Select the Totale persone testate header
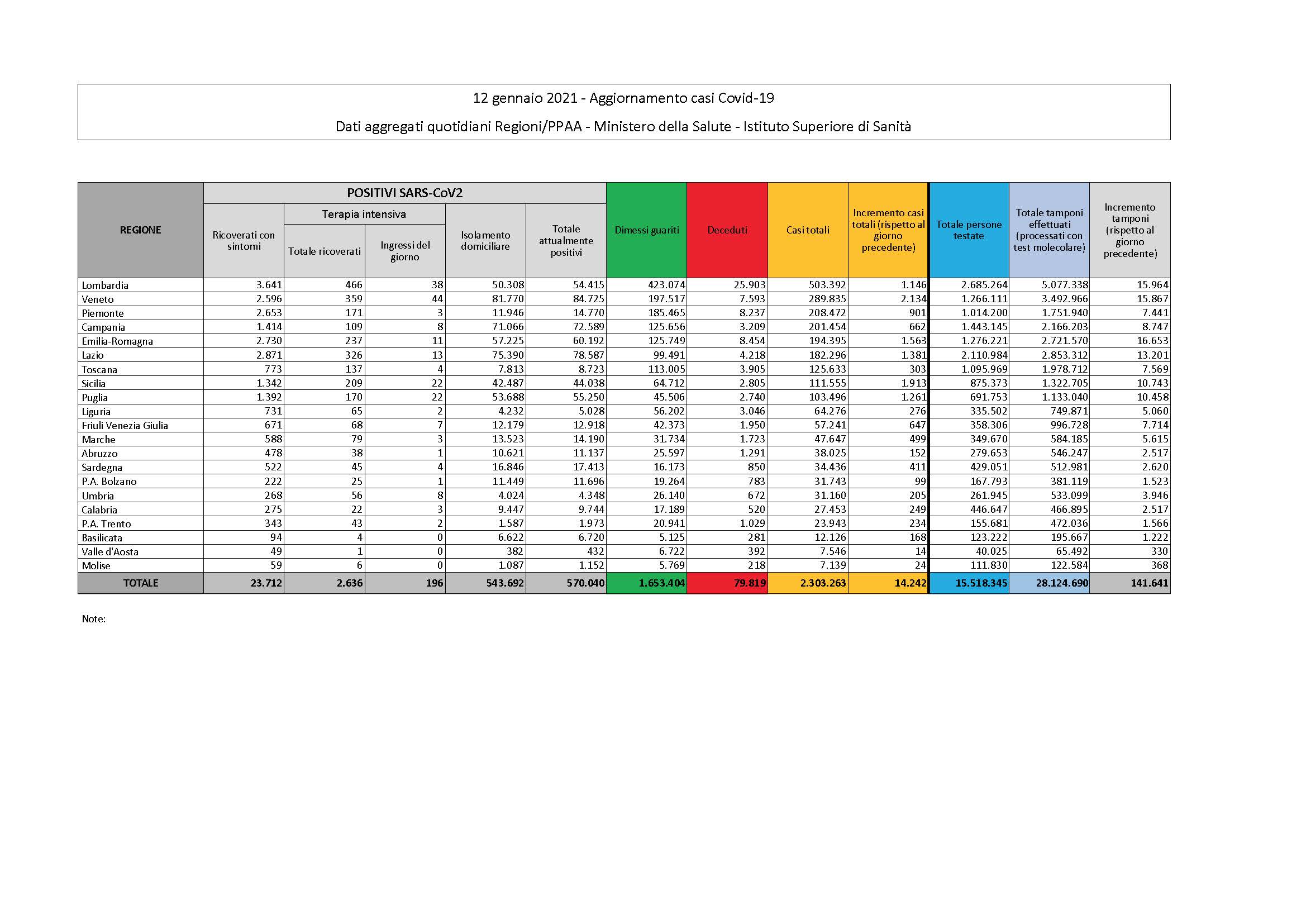The image size is (1306, 924). click(969, 230)
